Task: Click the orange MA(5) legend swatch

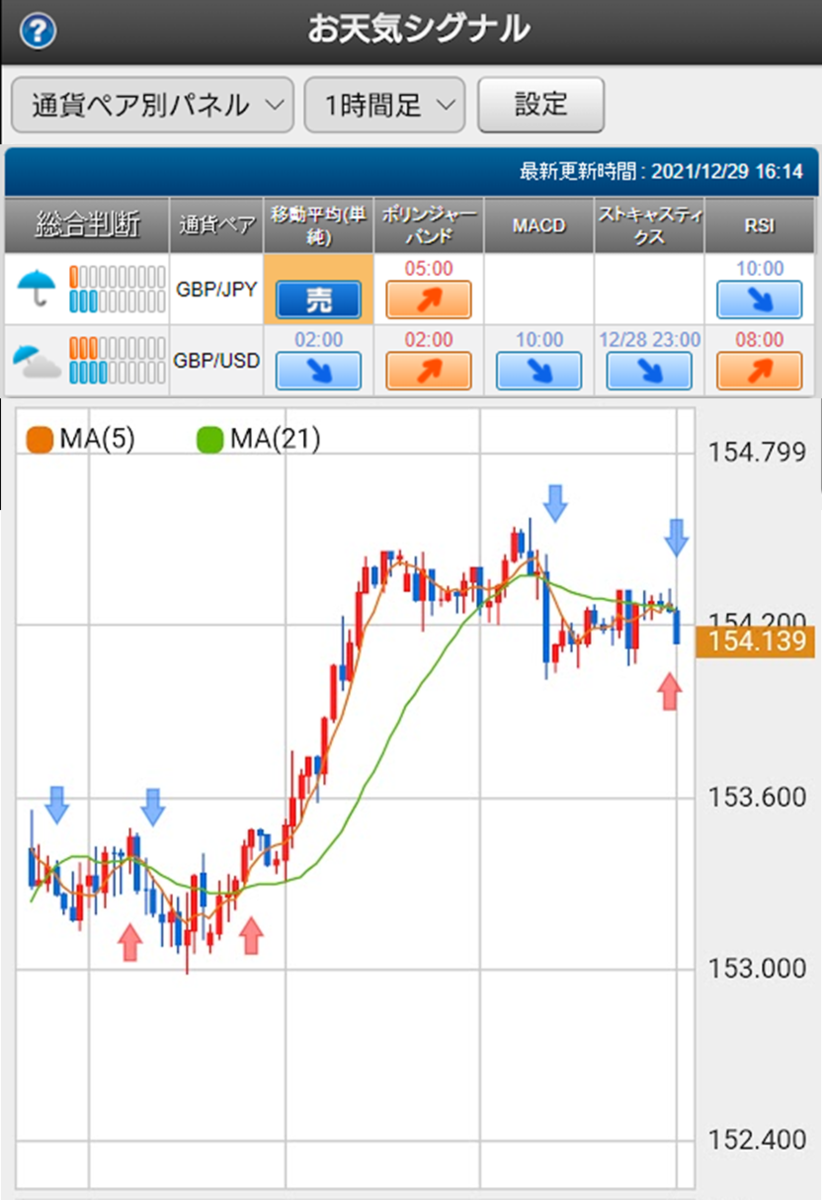Action: [x=41, y=439]
